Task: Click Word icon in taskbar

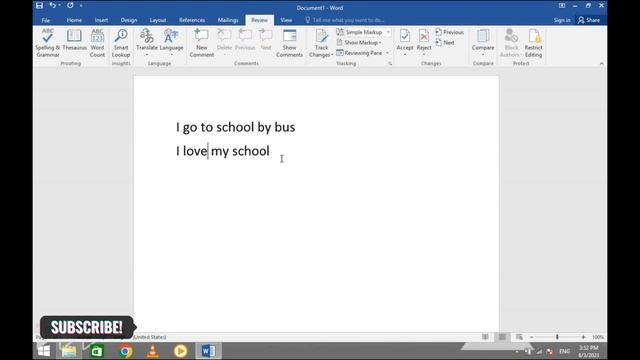Action: 209,351
